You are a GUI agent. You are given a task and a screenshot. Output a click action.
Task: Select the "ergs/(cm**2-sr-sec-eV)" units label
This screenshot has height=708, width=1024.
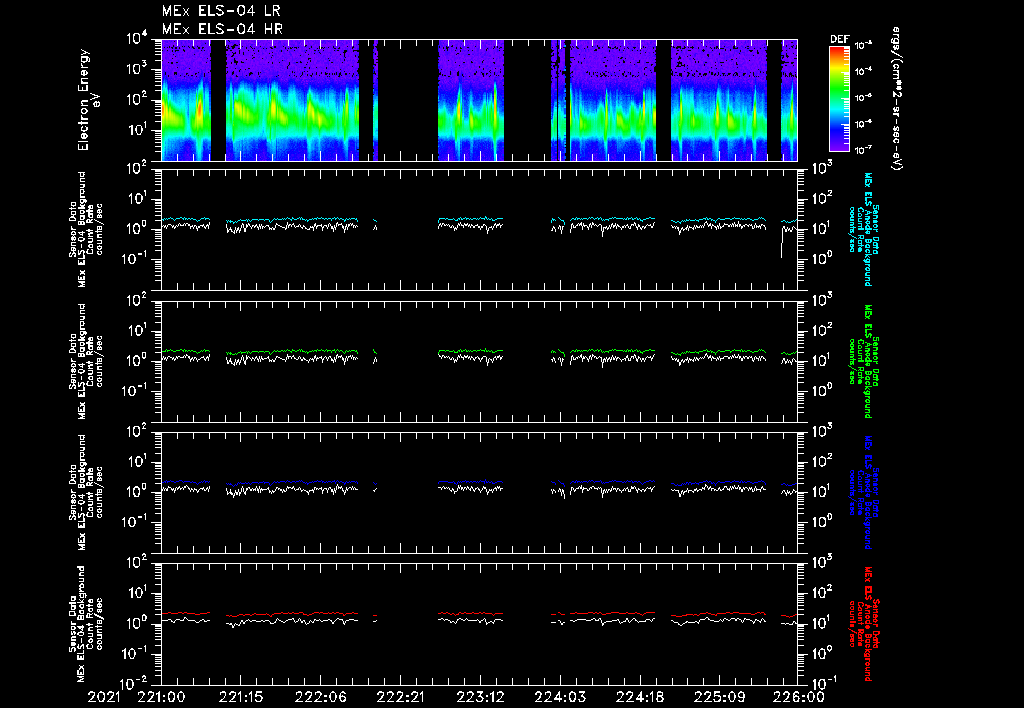897,99
